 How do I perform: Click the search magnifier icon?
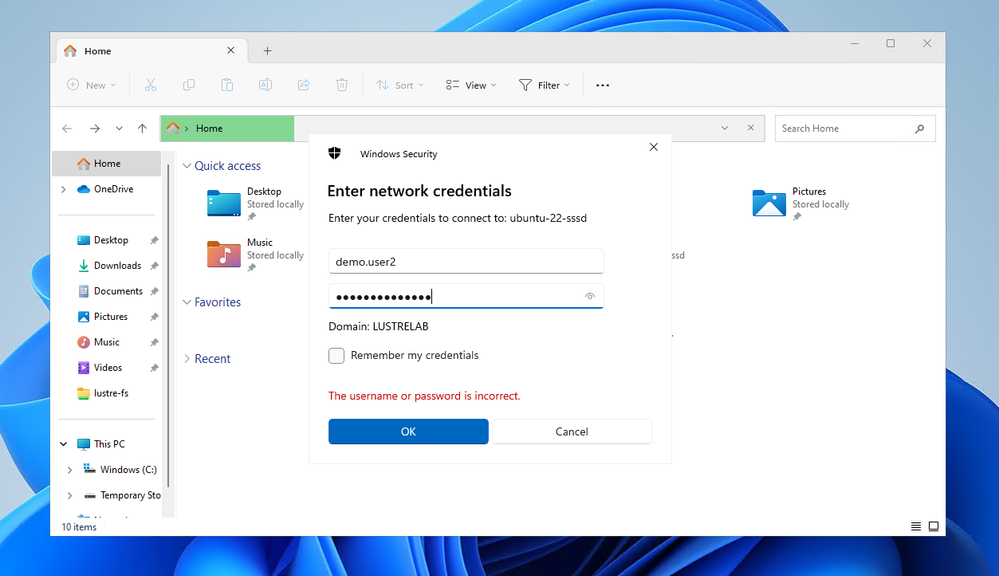pyautogui.click(x=919, y=129)
